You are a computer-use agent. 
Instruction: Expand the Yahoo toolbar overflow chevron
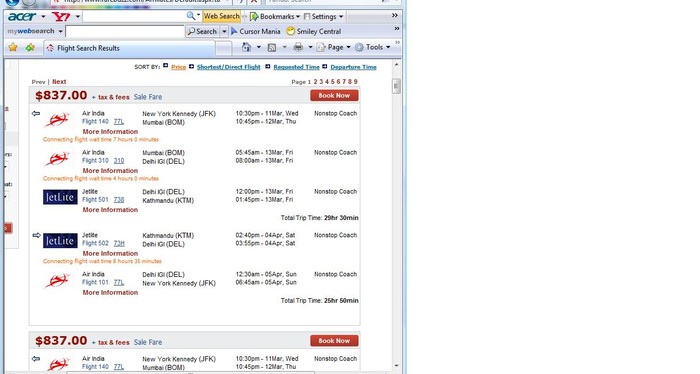pyautogui.click(x=395, y=16)
